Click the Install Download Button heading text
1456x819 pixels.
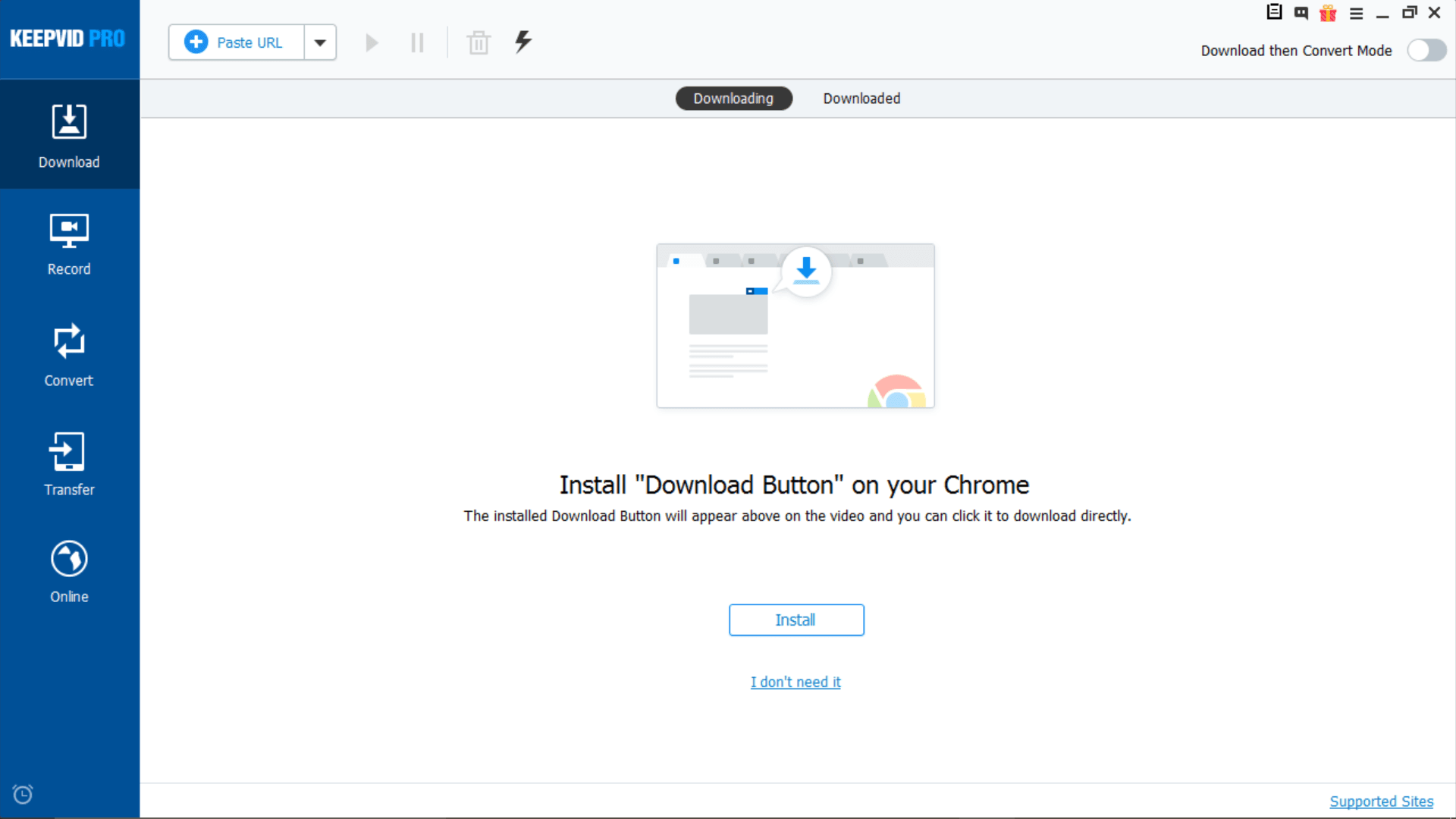point(794,485)
